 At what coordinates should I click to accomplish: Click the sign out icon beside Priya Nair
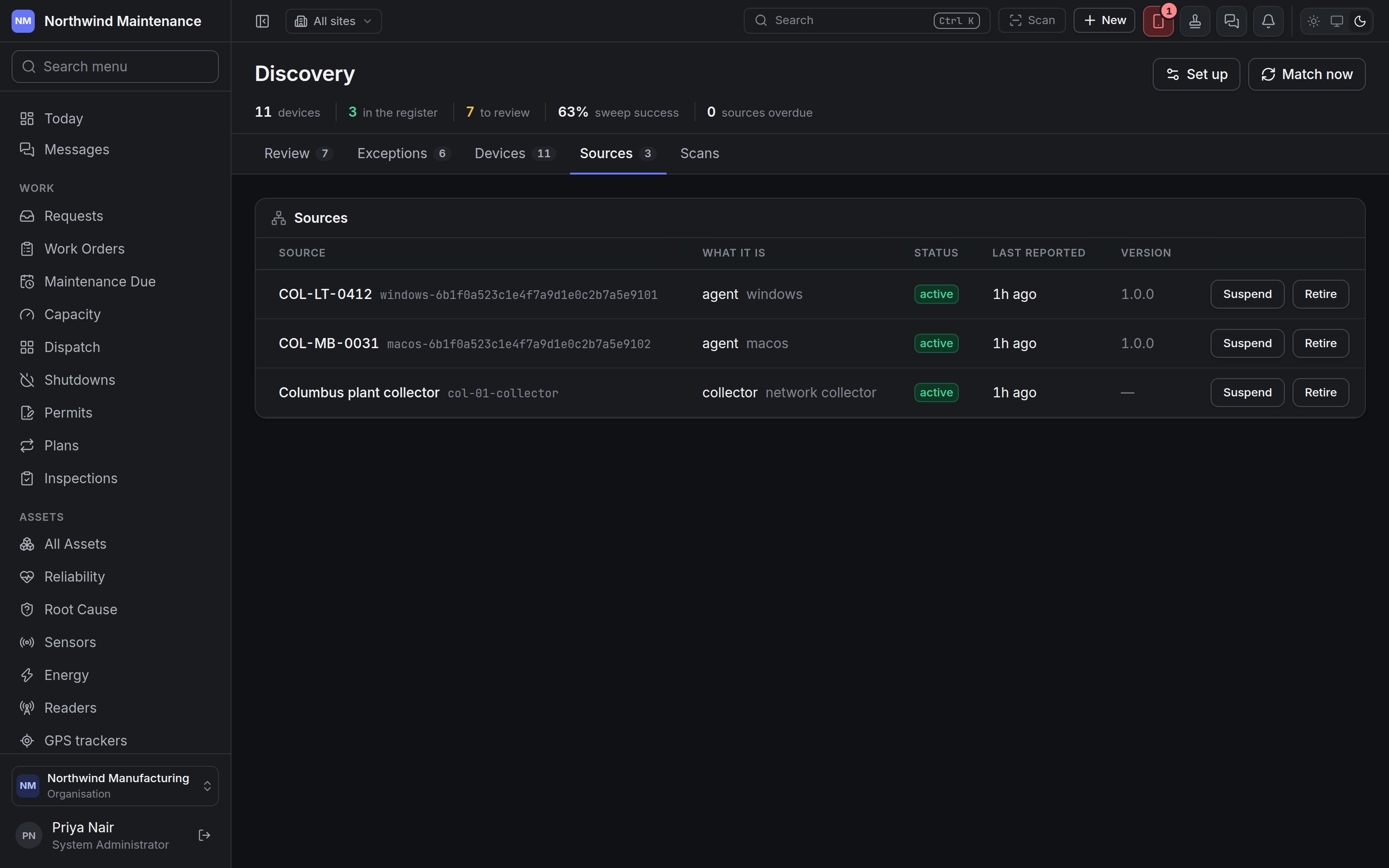click(x=204, y=835)
